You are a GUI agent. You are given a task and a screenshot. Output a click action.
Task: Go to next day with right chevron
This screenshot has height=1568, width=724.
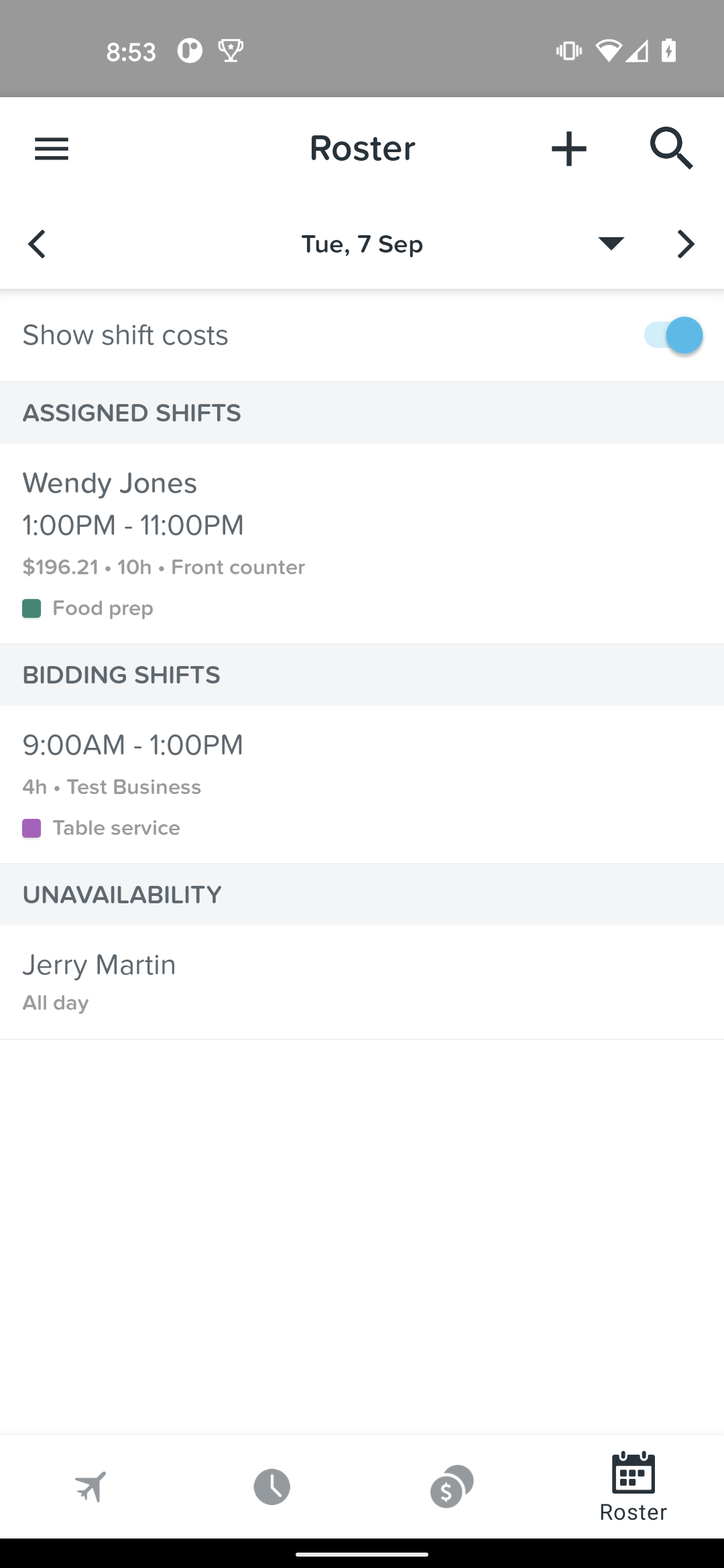coord(686,244)
